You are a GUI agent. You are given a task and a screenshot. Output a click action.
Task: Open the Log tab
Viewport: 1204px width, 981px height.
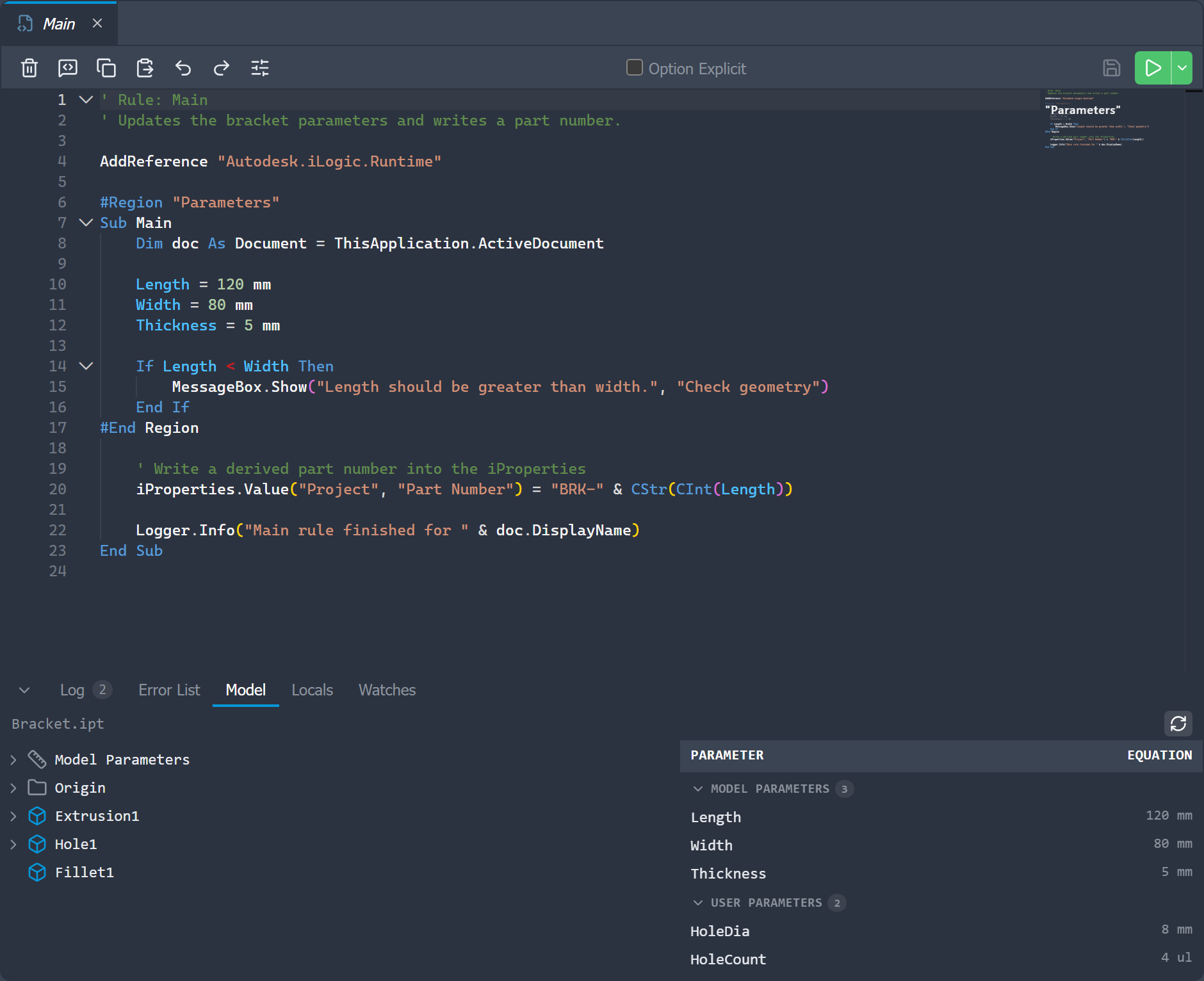[86, 690]
